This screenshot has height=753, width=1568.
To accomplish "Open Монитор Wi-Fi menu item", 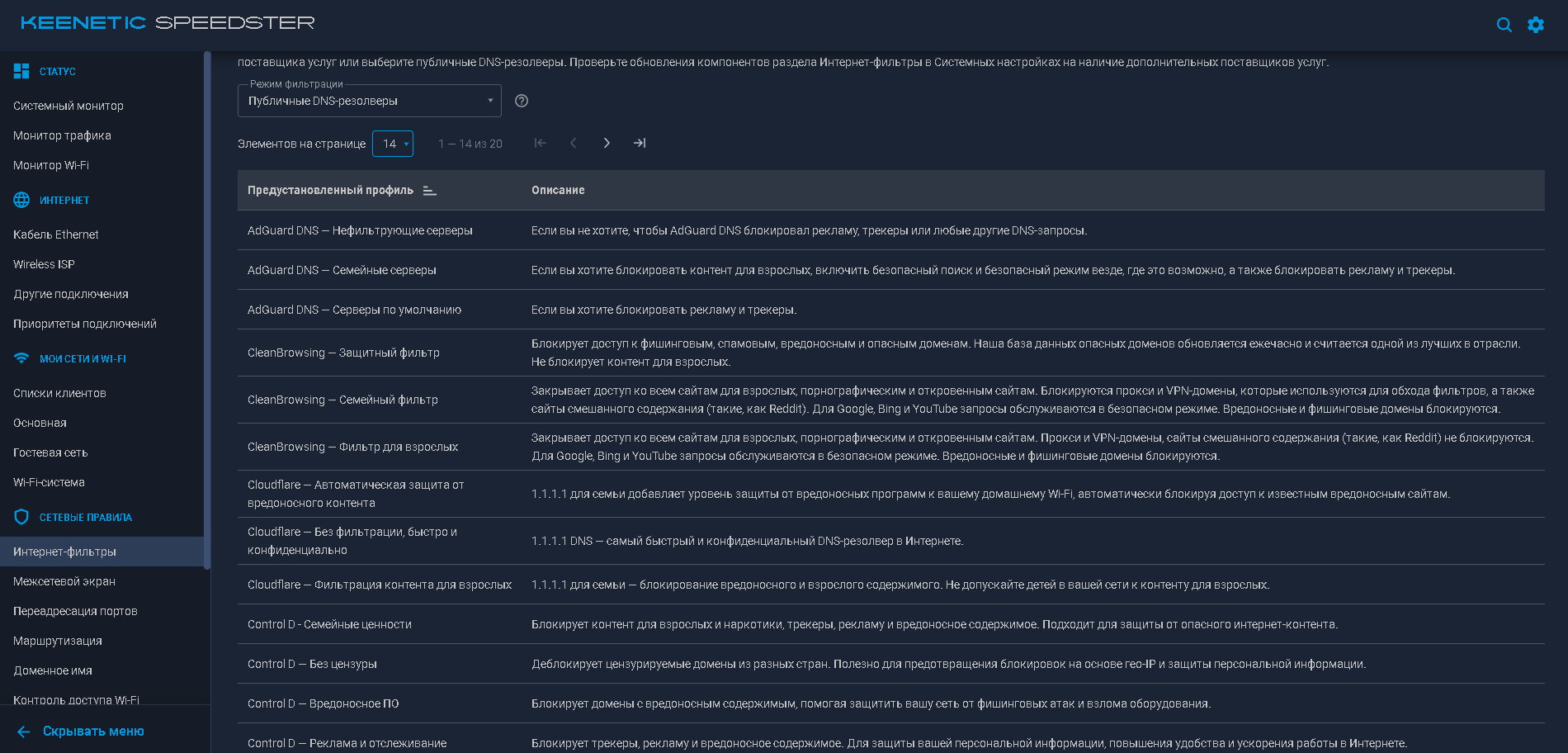I will point(51,165).
